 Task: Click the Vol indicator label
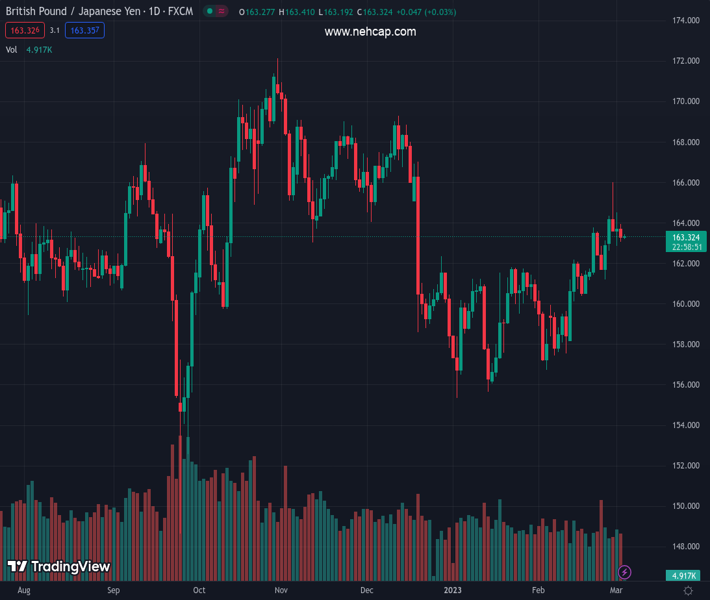12,49
